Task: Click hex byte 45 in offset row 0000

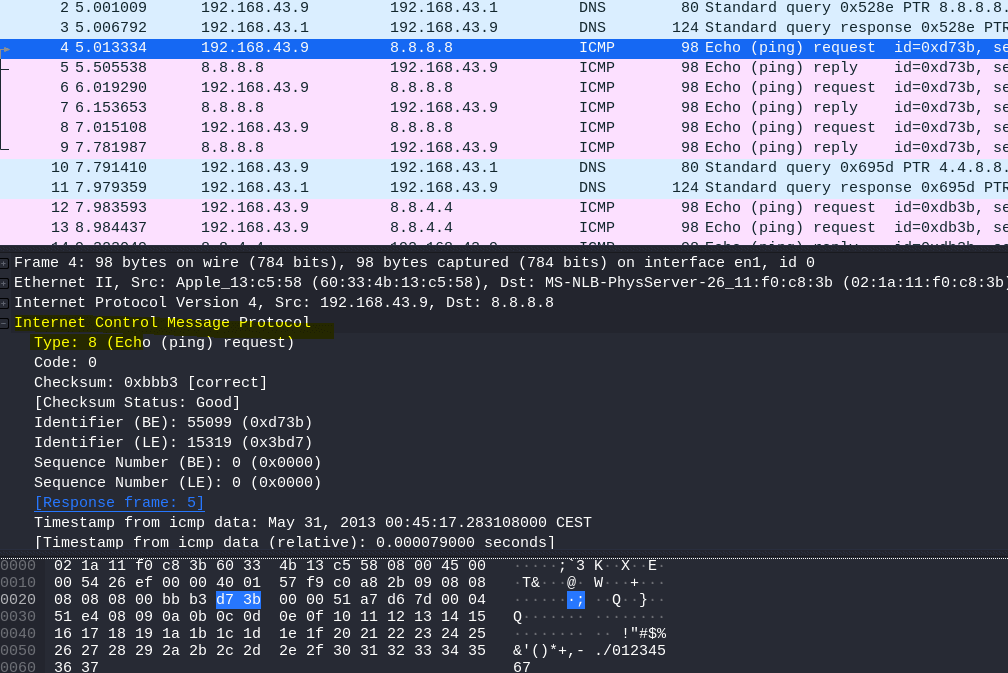Action: point(449,566)
